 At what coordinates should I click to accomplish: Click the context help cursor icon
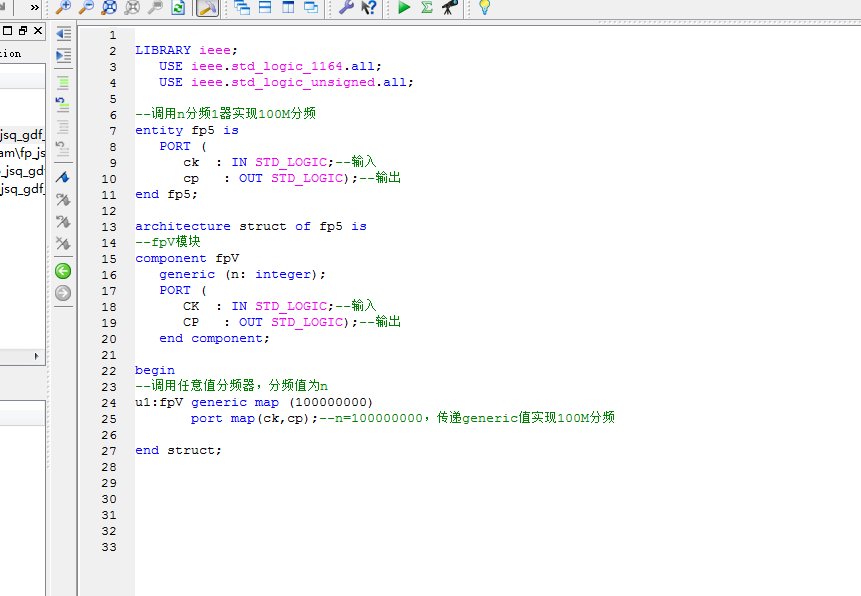pos(369,8)
